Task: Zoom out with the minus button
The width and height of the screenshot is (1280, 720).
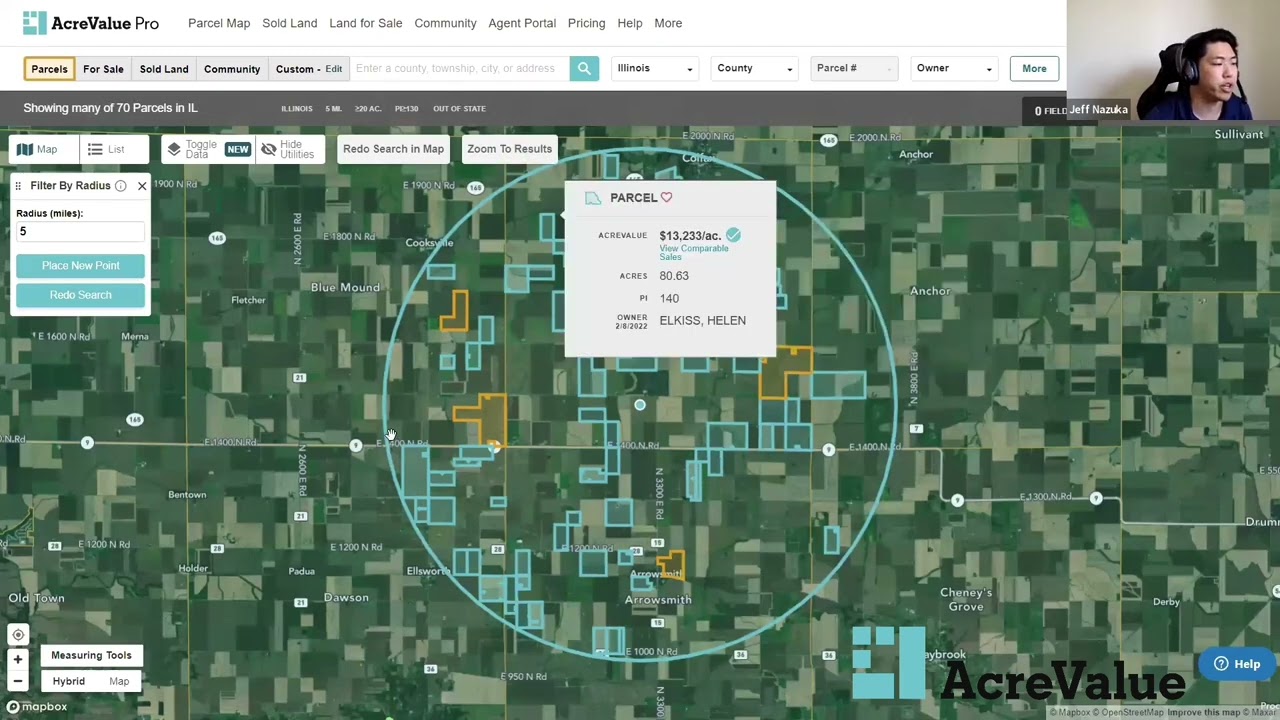Action: (x=18, y=681)
